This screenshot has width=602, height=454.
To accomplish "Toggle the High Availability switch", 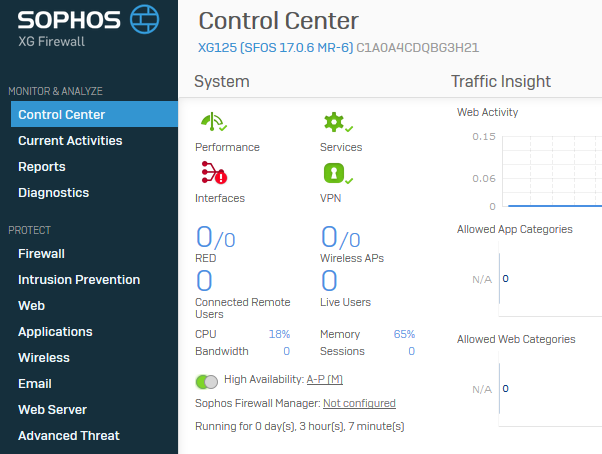I will (x=207, y=381).
